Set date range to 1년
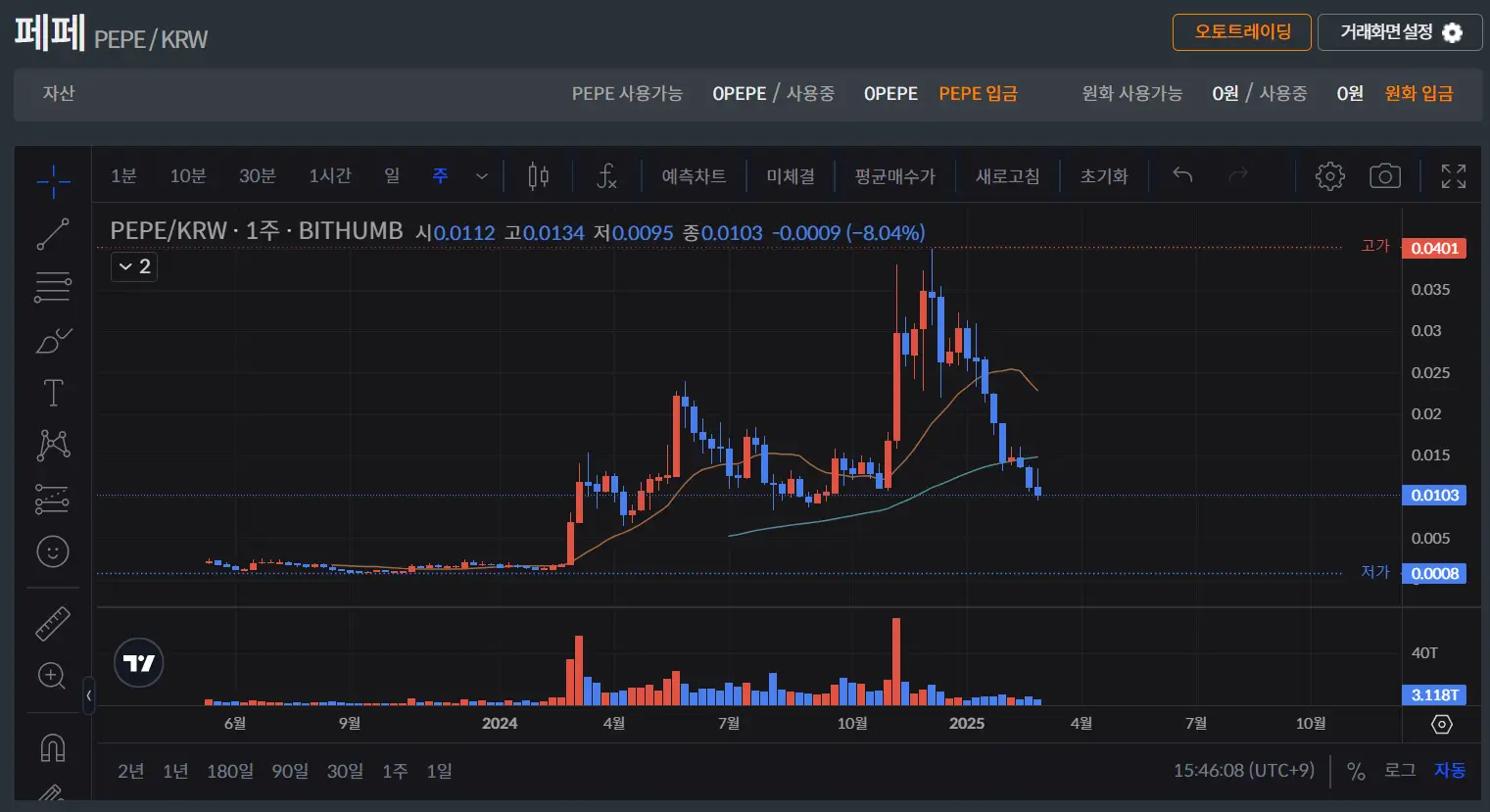The width and height of the screenshot is (1490, 812). [x=175, y=771]
